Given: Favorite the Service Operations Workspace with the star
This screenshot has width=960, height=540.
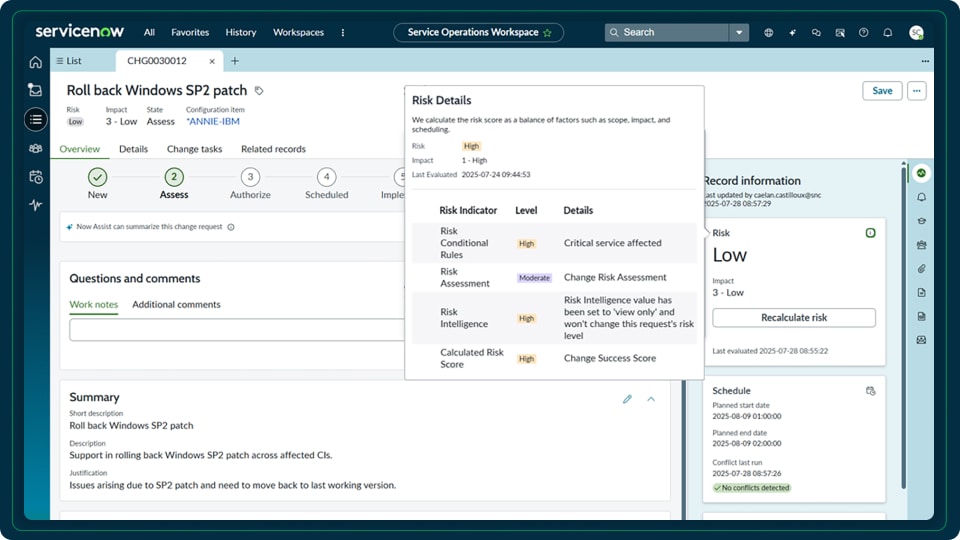Looking at the screenshot, I should click(x=547, y=33).
